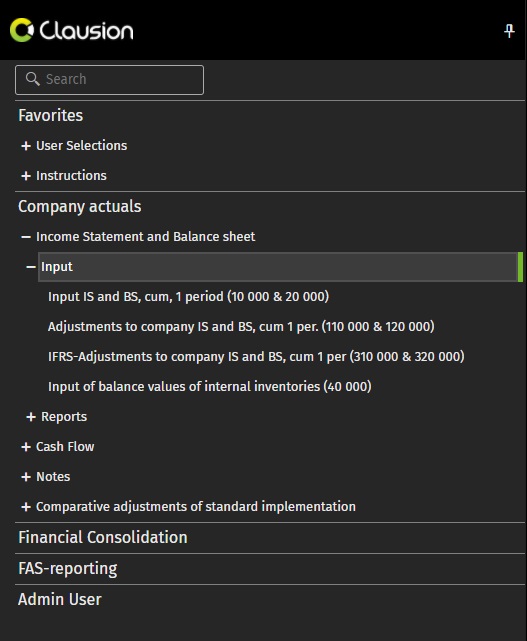Open the Financial Consolidation section

[x=103, y=538]
